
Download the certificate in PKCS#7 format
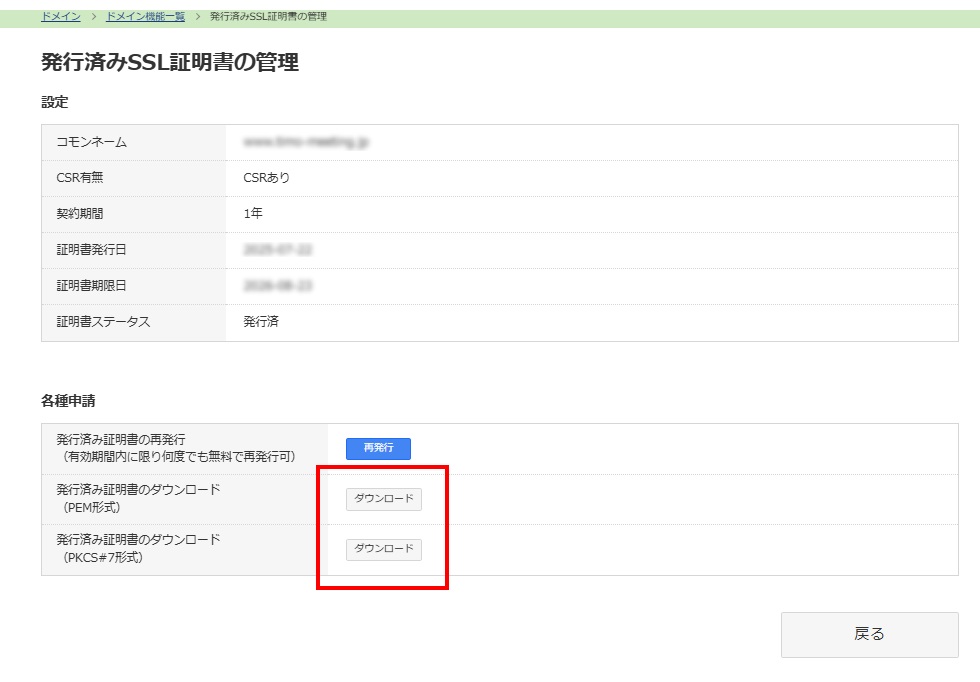(384, 549)
